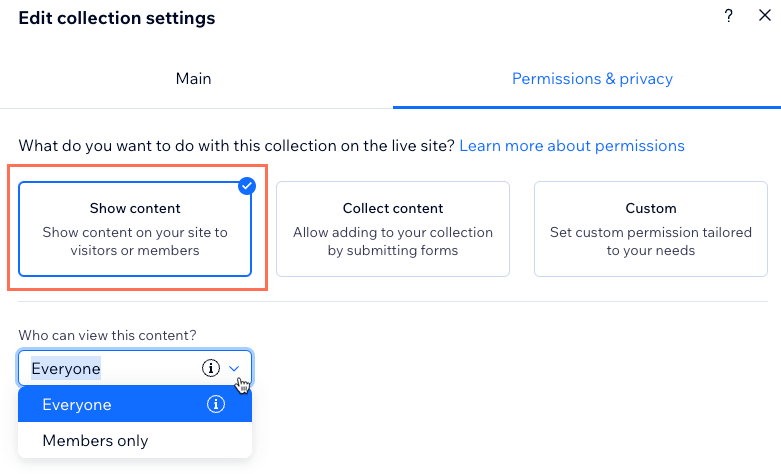This screenshot has width=781, height=474.
Task: Open the Permissions & privacy tab
Action: 592,79
